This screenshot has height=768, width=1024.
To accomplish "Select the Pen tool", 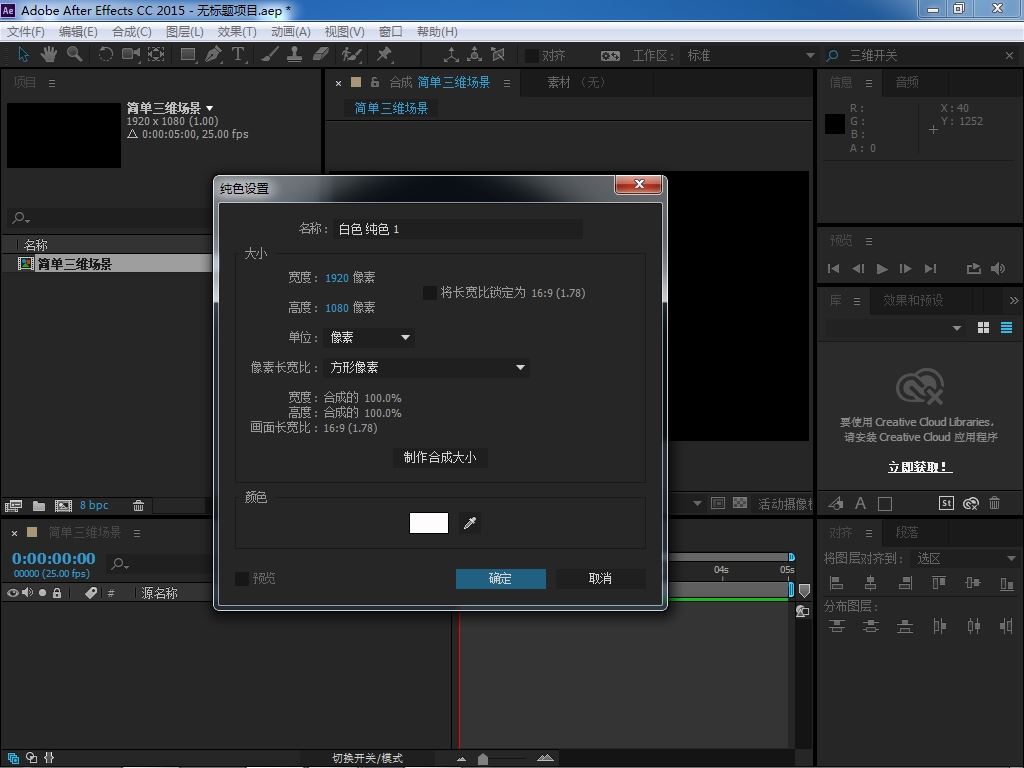I will (x=213, y=54).
